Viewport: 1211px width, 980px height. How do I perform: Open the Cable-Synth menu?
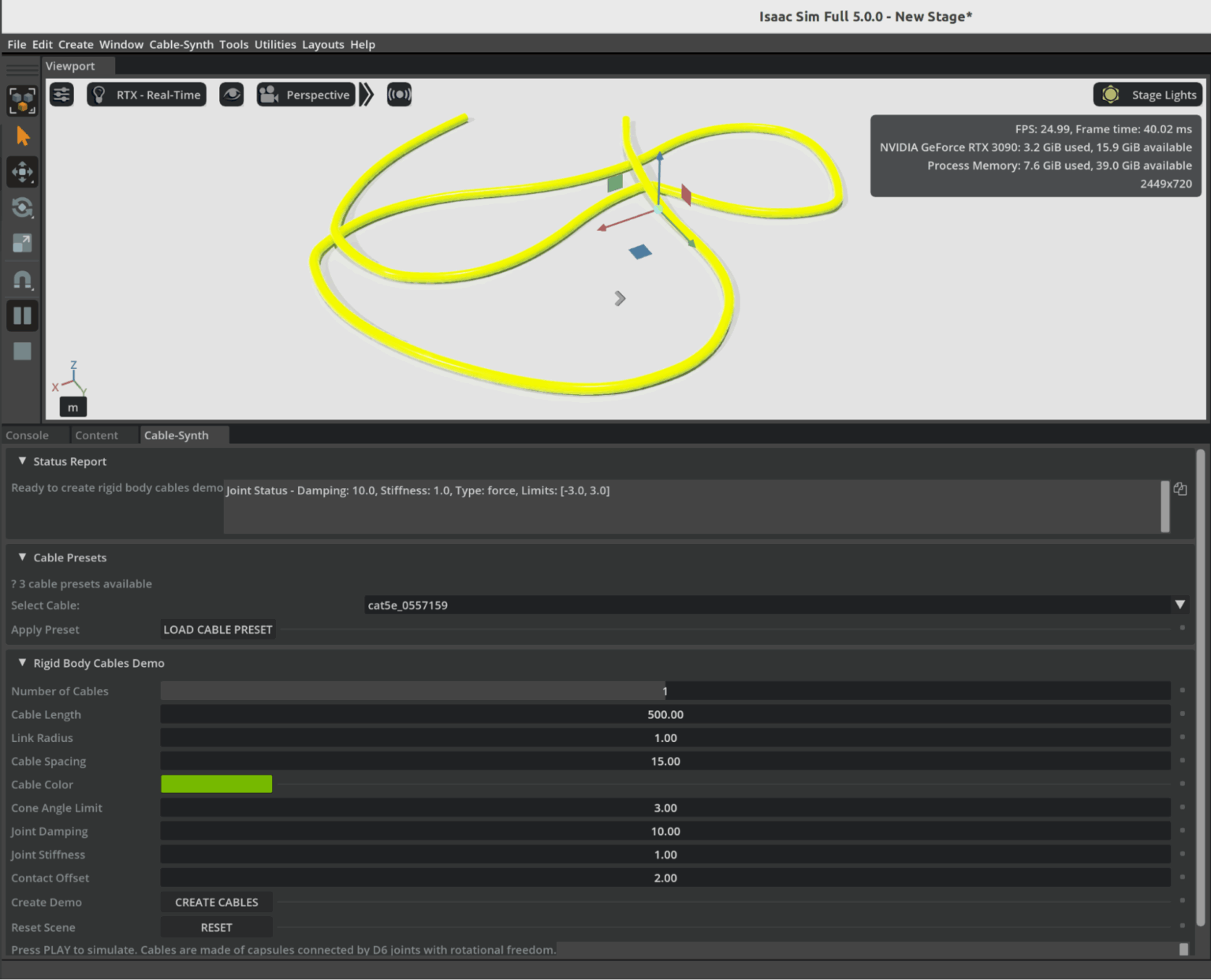click(x=181, y=44)
